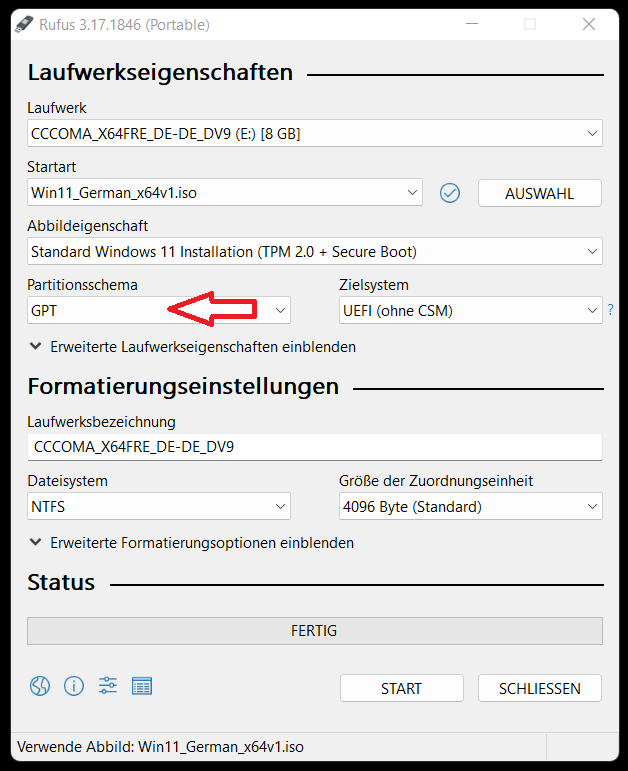The image size is (628, 771).
Task: Click the AUSWAHL button
Action: tap(539, 193)
